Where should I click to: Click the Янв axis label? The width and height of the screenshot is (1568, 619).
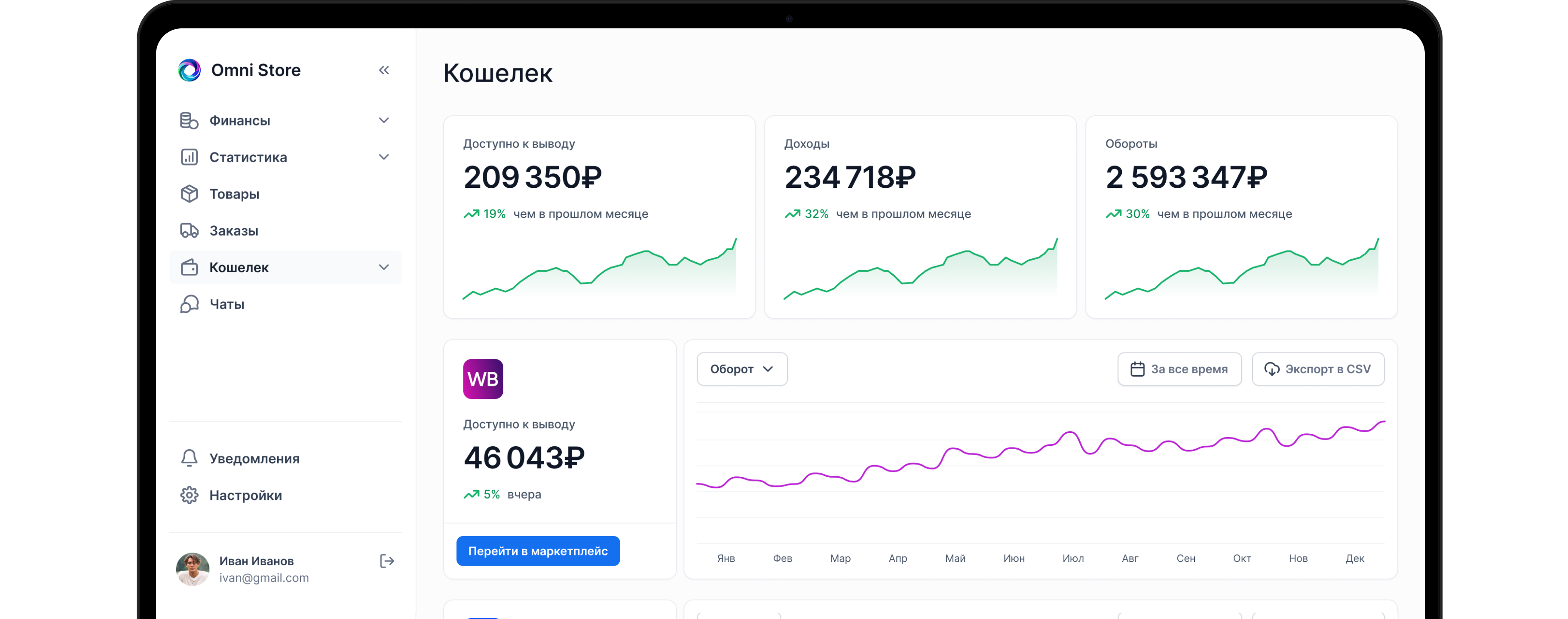coord(726,558)
